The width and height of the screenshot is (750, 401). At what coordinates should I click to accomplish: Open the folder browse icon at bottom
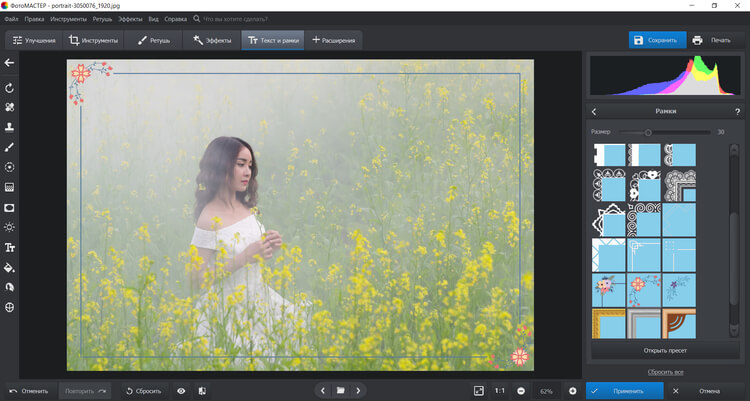(x=340, y=390)
